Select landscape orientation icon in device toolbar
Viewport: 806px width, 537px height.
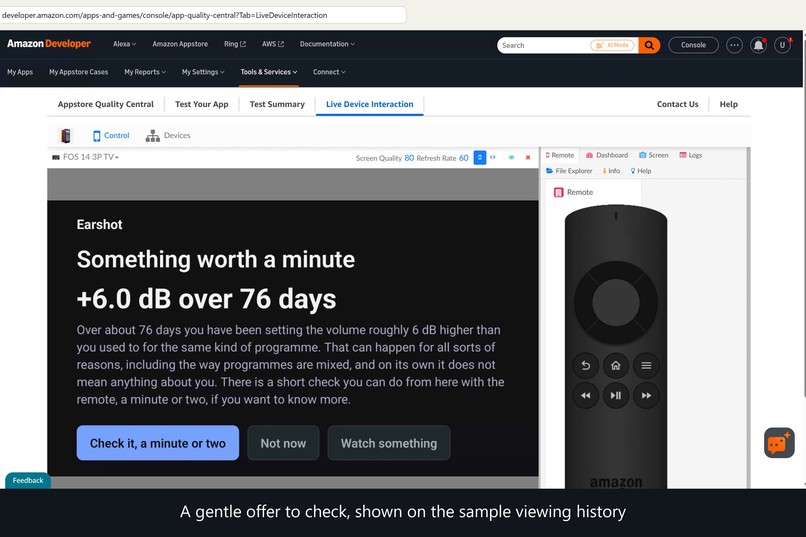click(493, 158)
